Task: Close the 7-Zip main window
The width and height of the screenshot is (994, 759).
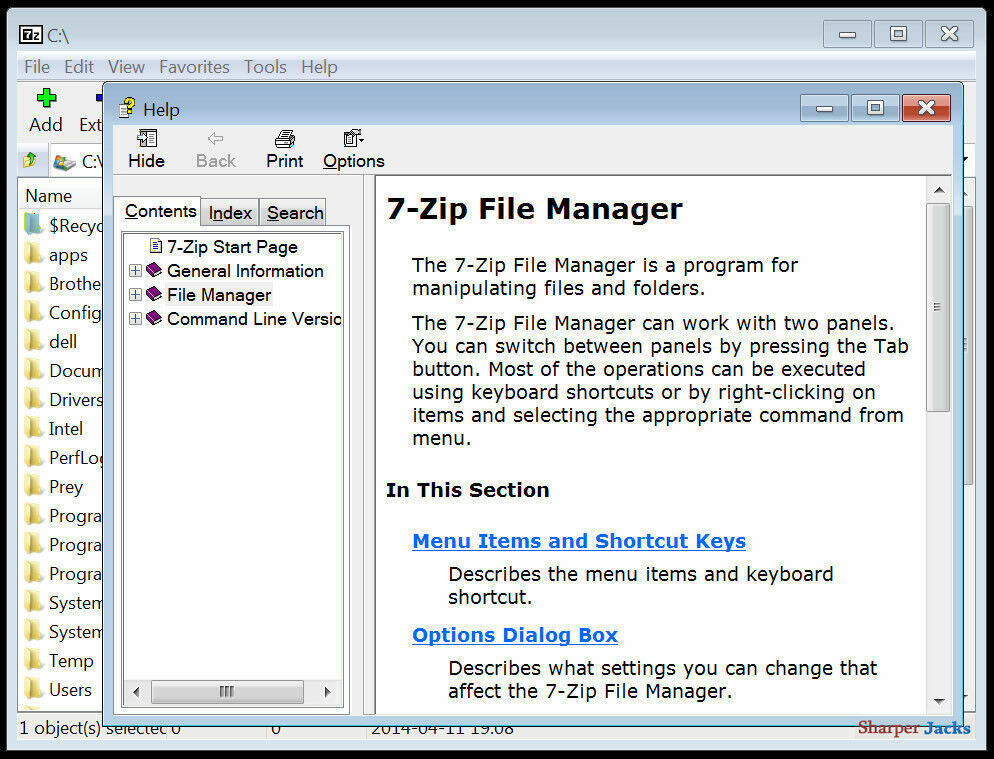Action: (949, 34)
